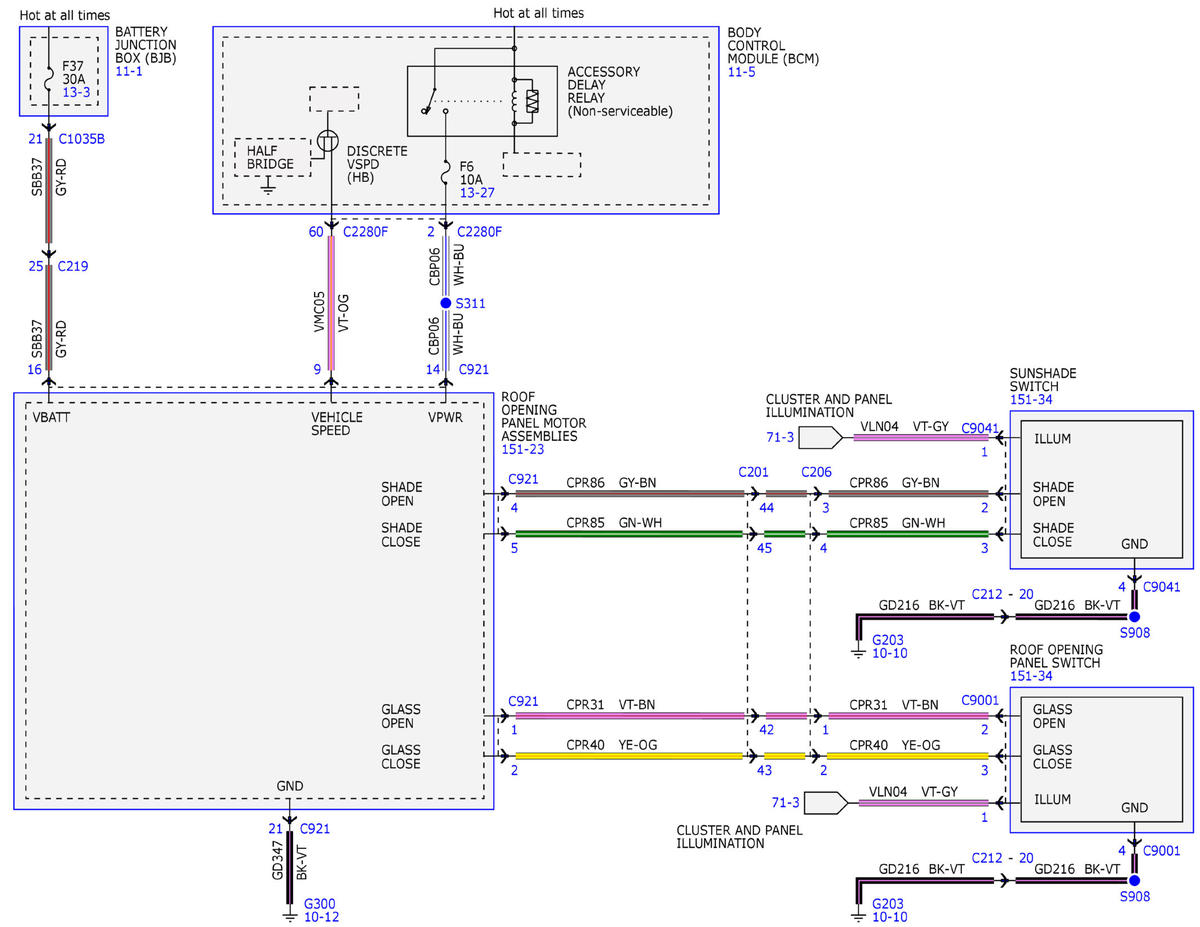
Task: Select the VBATT terminal label
Action: (x=50, y=417)
